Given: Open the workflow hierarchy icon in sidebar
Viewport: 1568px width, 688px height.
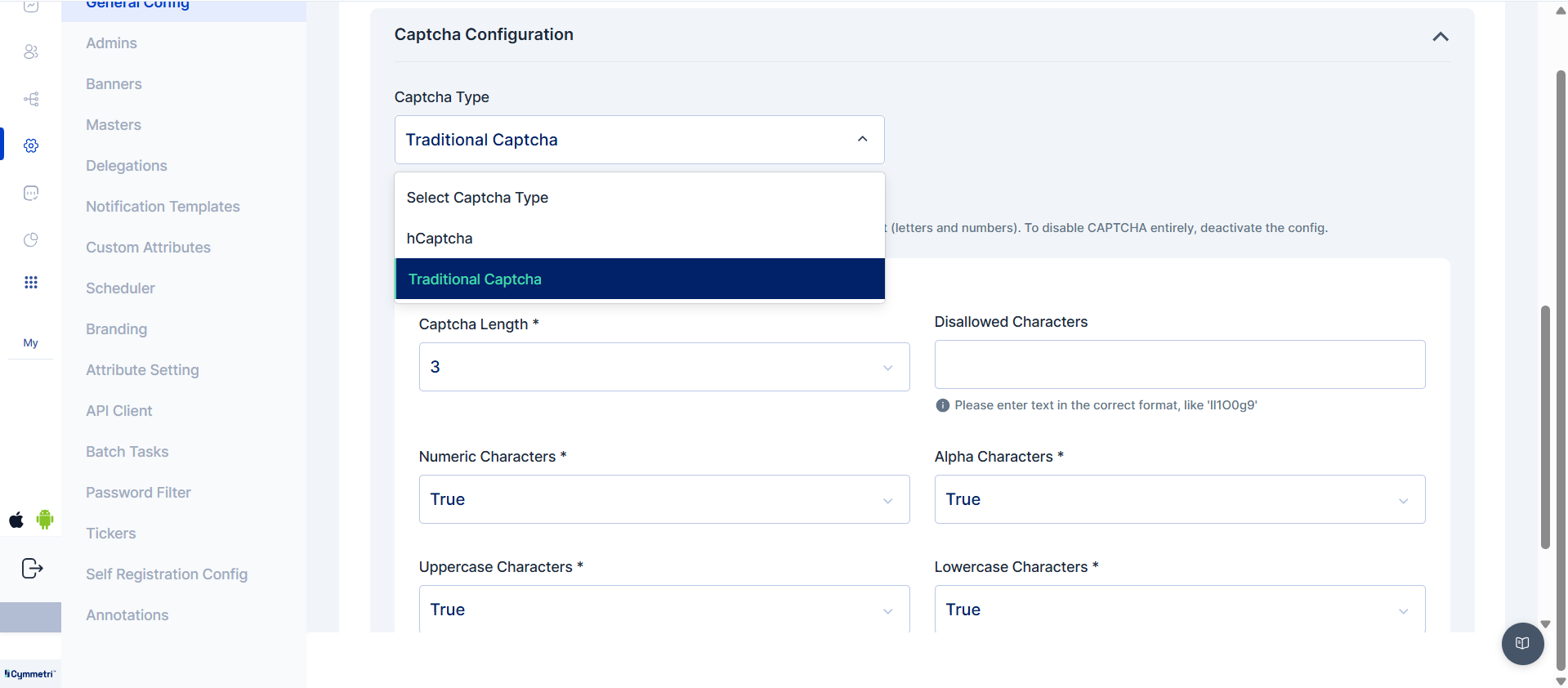Looking at the screenshot, I should click(31, 99).
